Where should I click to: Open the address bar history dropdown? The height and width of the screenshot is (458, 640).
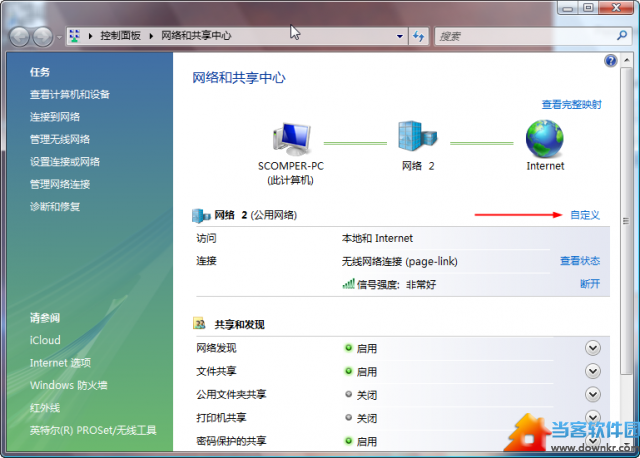point(400,36)
